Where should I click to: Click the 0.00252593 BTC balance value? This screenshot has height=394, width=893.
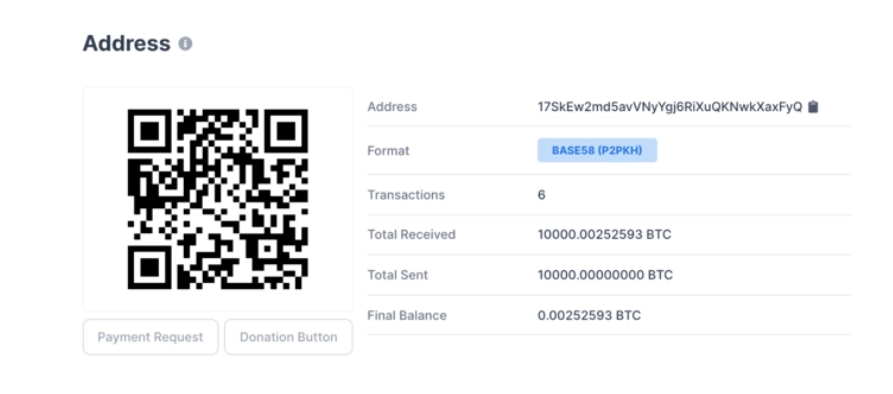pyautogui.click(x=589, y=315)
